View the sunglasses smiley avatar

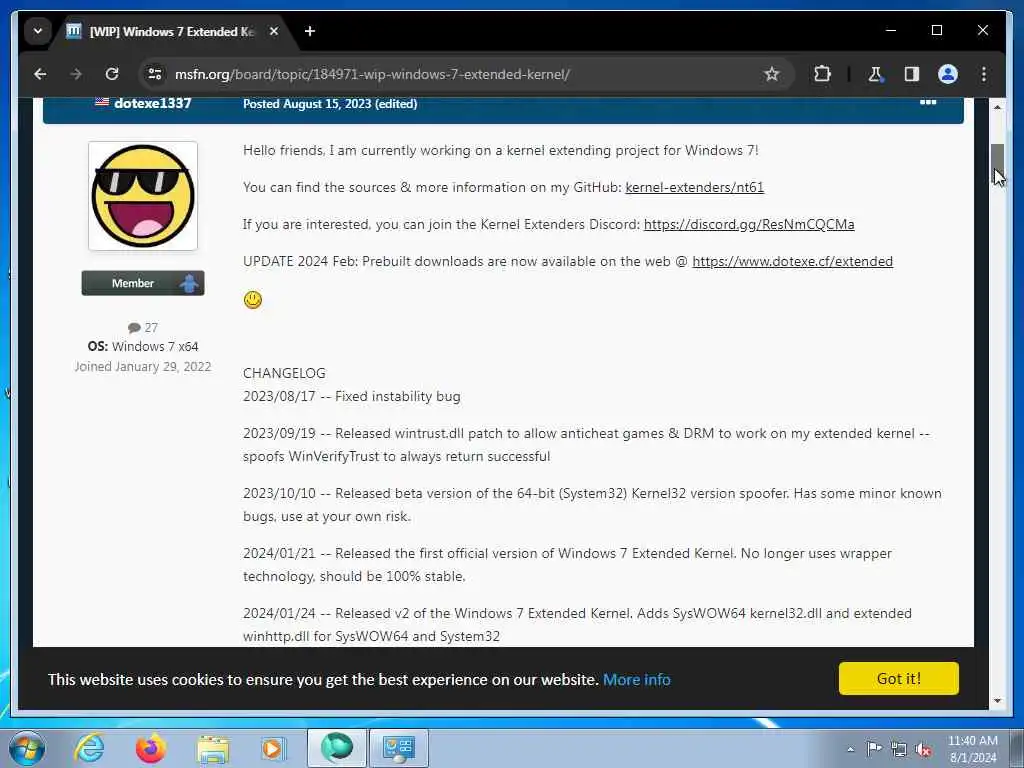coord(143,196)
